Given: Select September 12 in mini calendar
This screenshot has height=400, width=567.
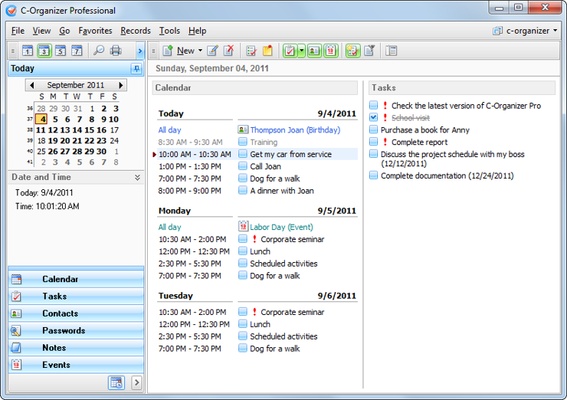Looking at the screenshot, I should pyautogui.click(x=53, y=130).
